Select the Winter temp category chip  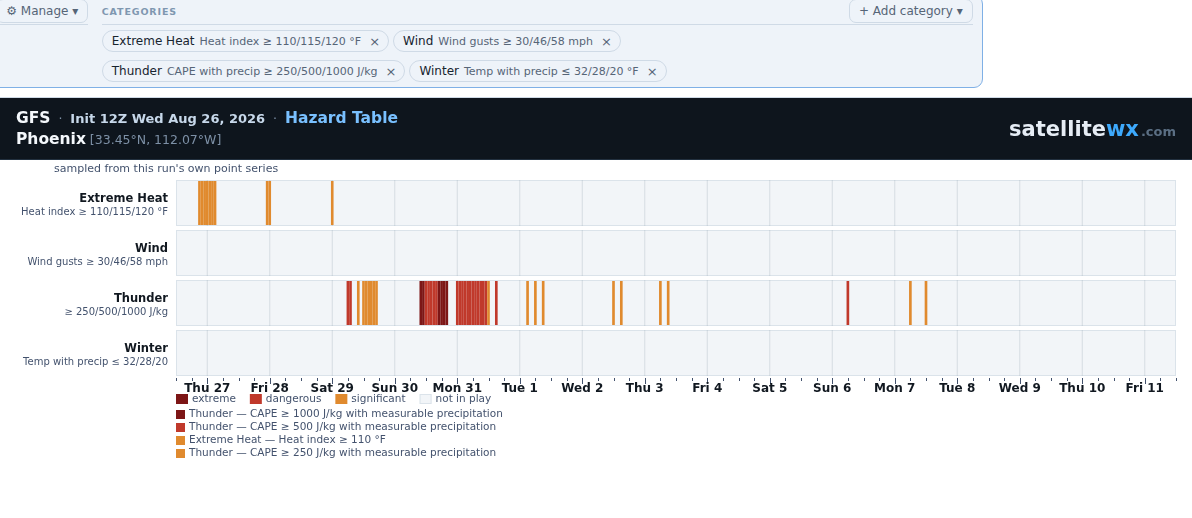(537, 71)
